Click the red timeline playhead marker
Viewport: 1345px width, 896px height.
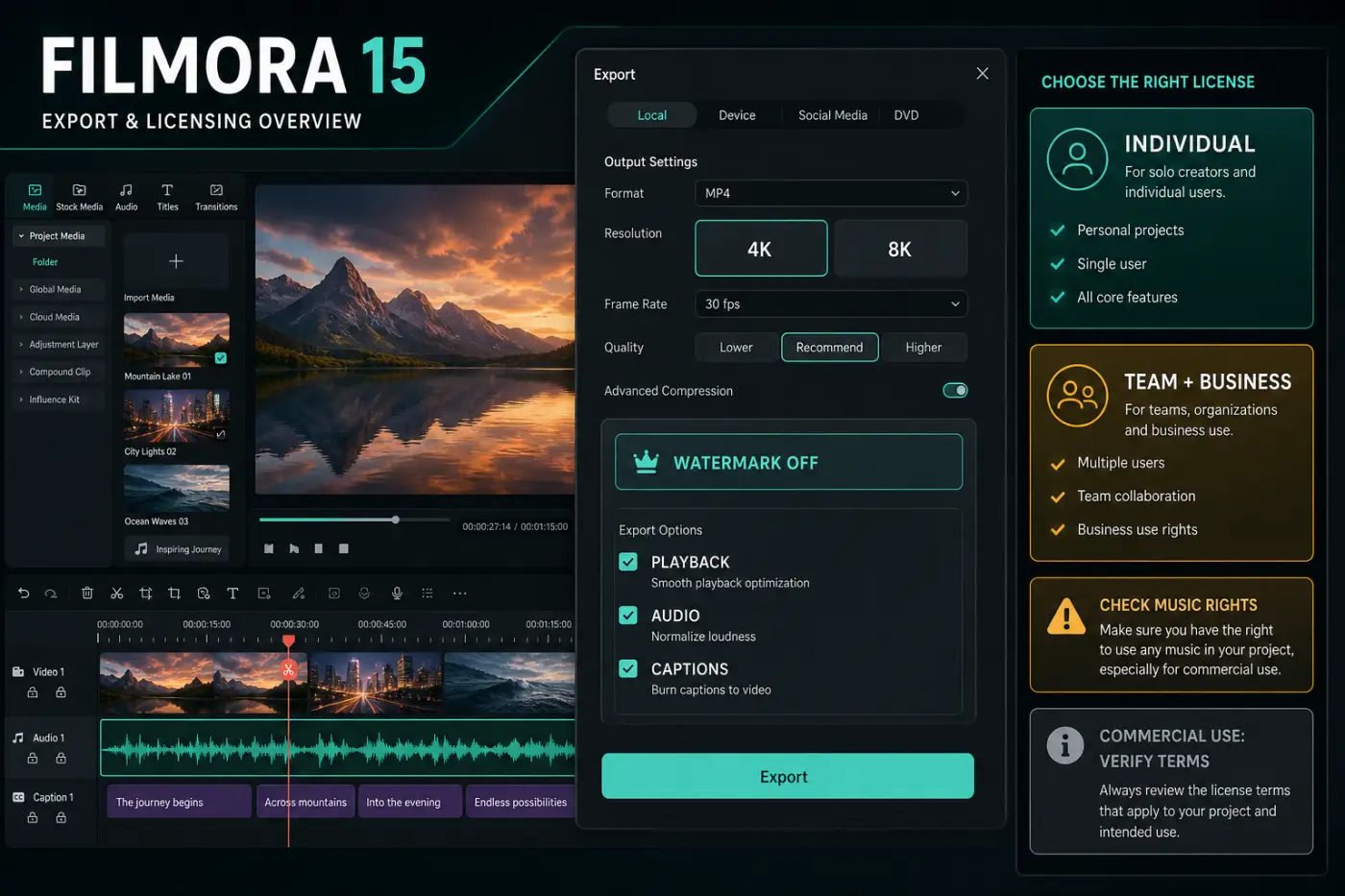[288, 641]
